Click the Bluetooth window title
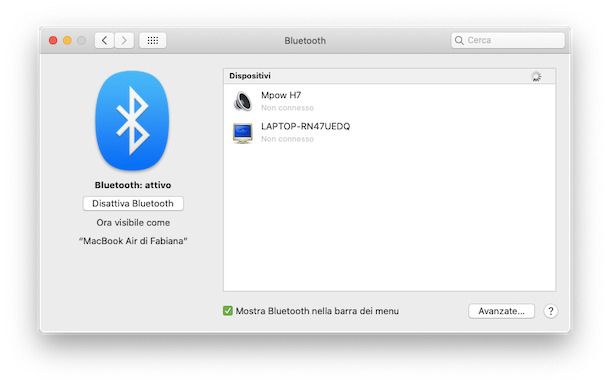The image size is (610, 385). 305,40
